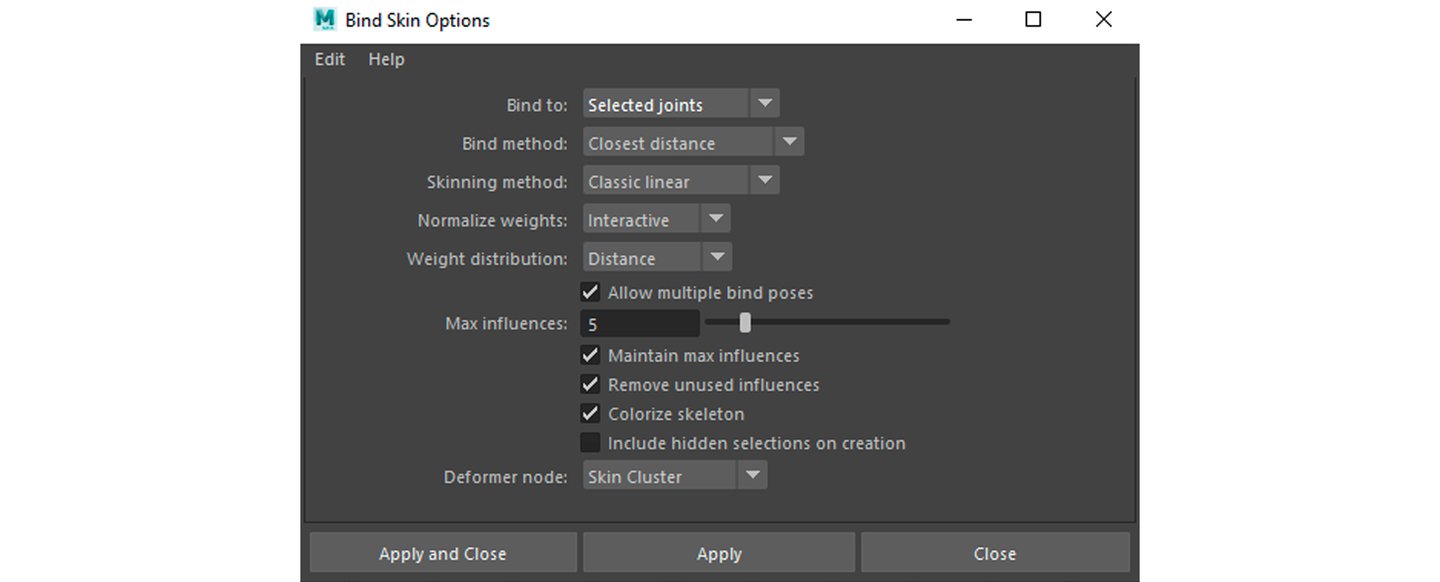
Task: Open the Edit menu
Action: (330, 59)
